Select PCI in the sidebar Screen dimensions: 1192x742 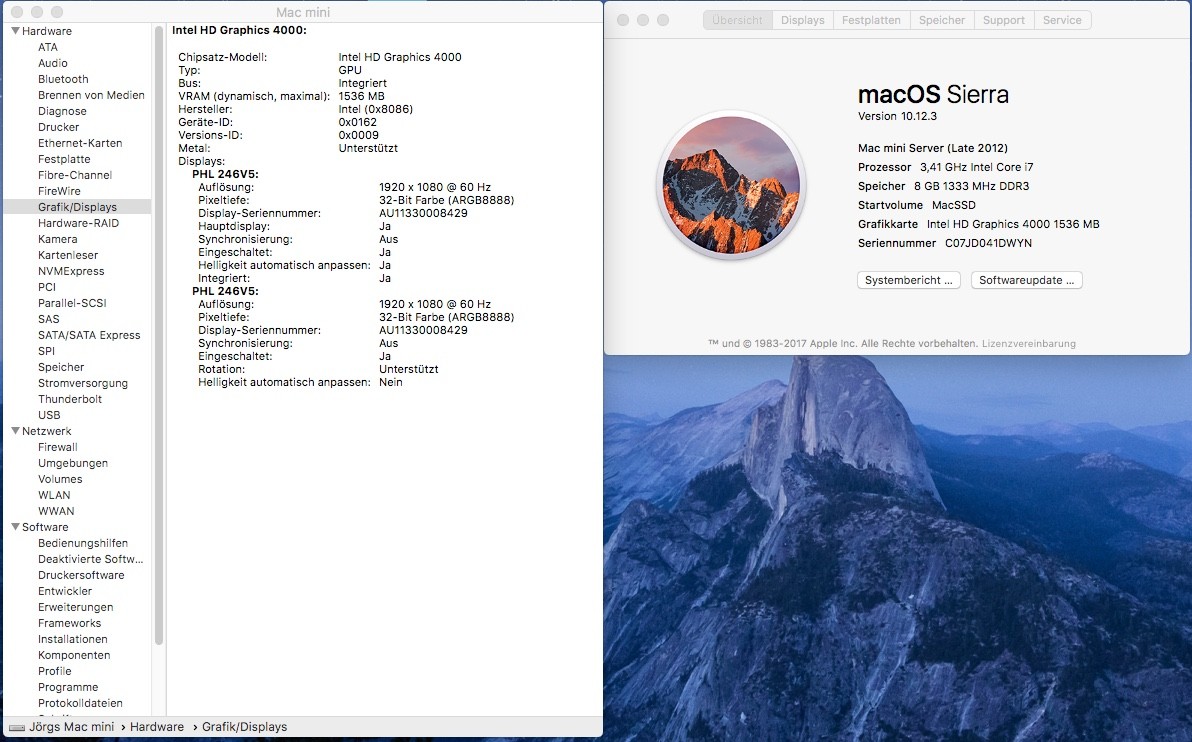tap(47, 287)
